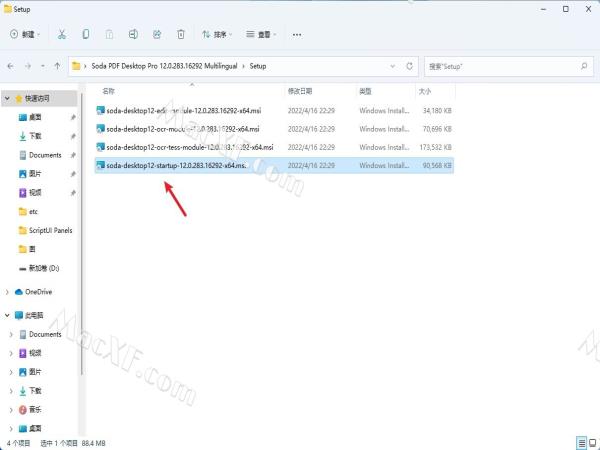Image resolution: width=600 pixels, height=450 pixels.
Task: Go up one folder with up arrow
Action: coord(55,66)
